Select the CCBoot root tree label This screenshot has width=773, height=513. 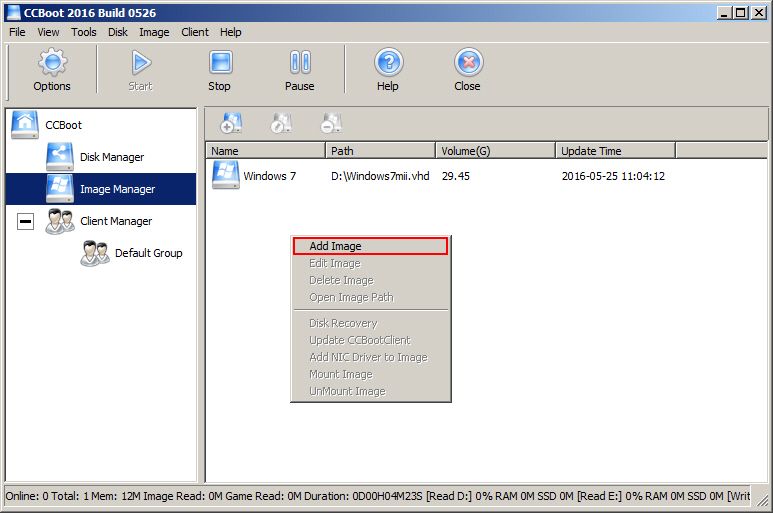tap(64, 125)
